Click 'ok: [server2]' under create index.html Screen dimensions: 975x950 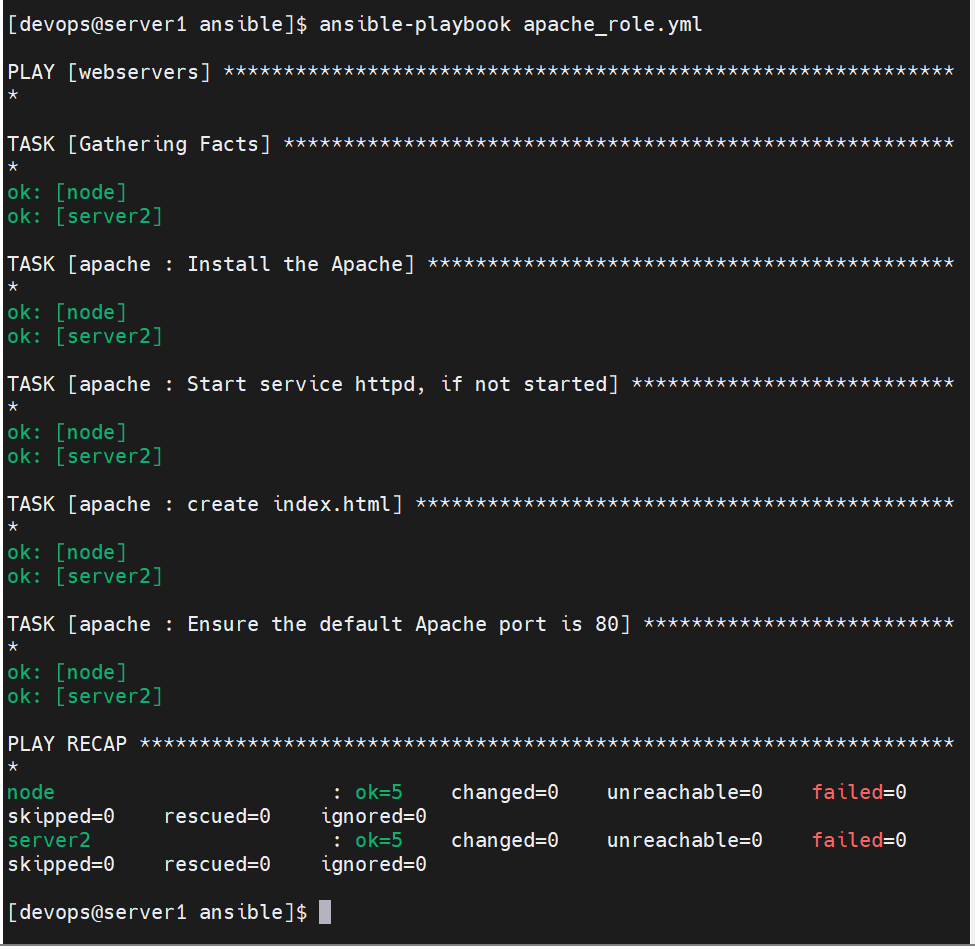[x=85, y=576]
